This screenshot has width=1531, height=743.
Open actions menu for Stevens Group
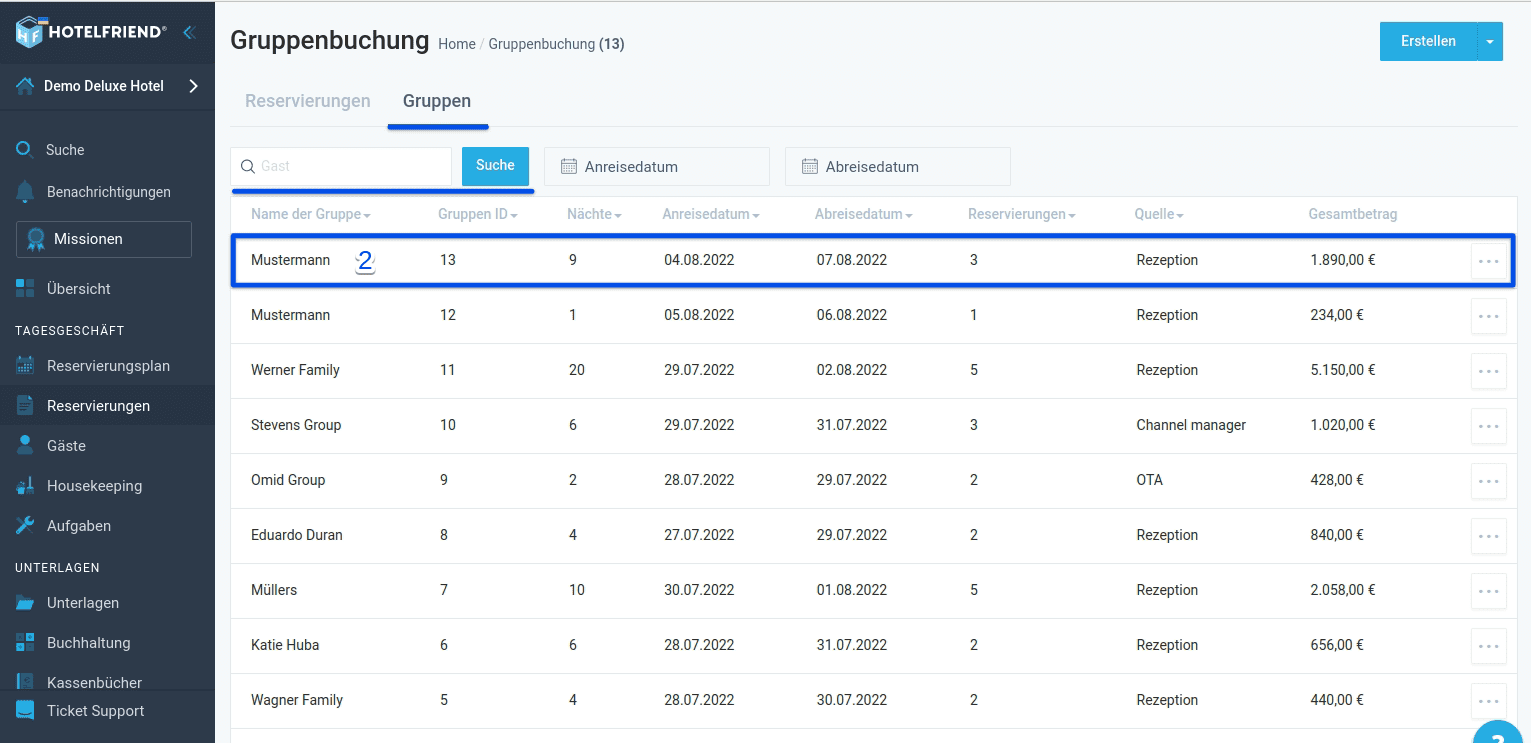(1488, 426)
